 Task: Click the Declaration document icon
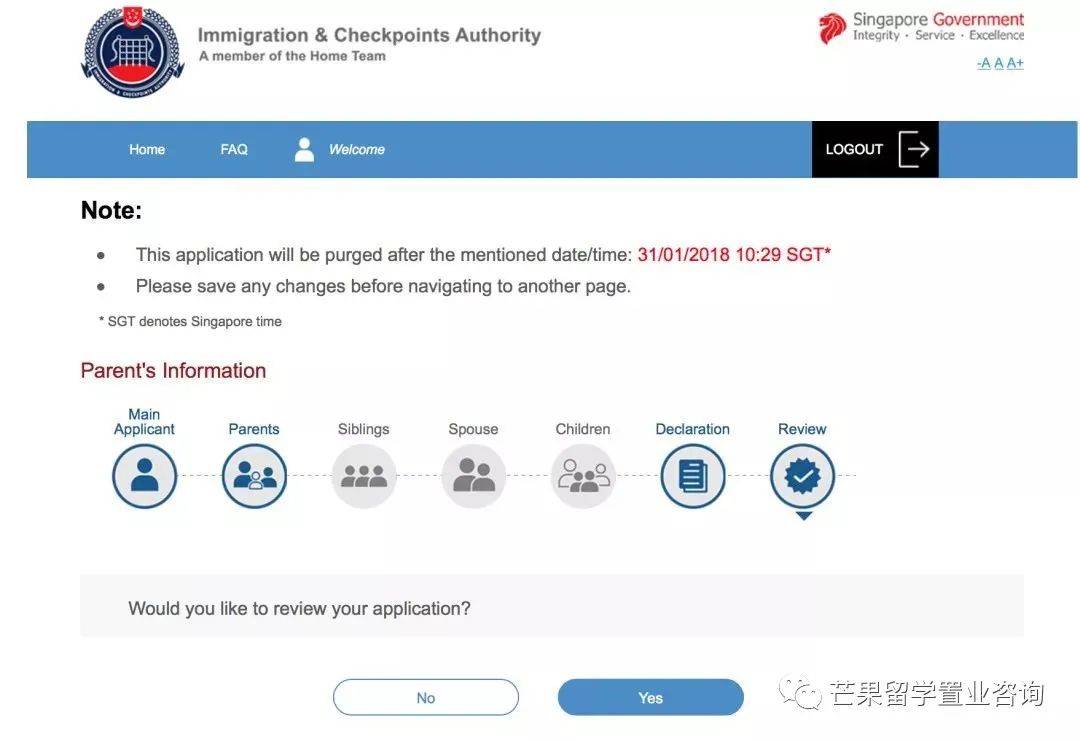[693, 476]
